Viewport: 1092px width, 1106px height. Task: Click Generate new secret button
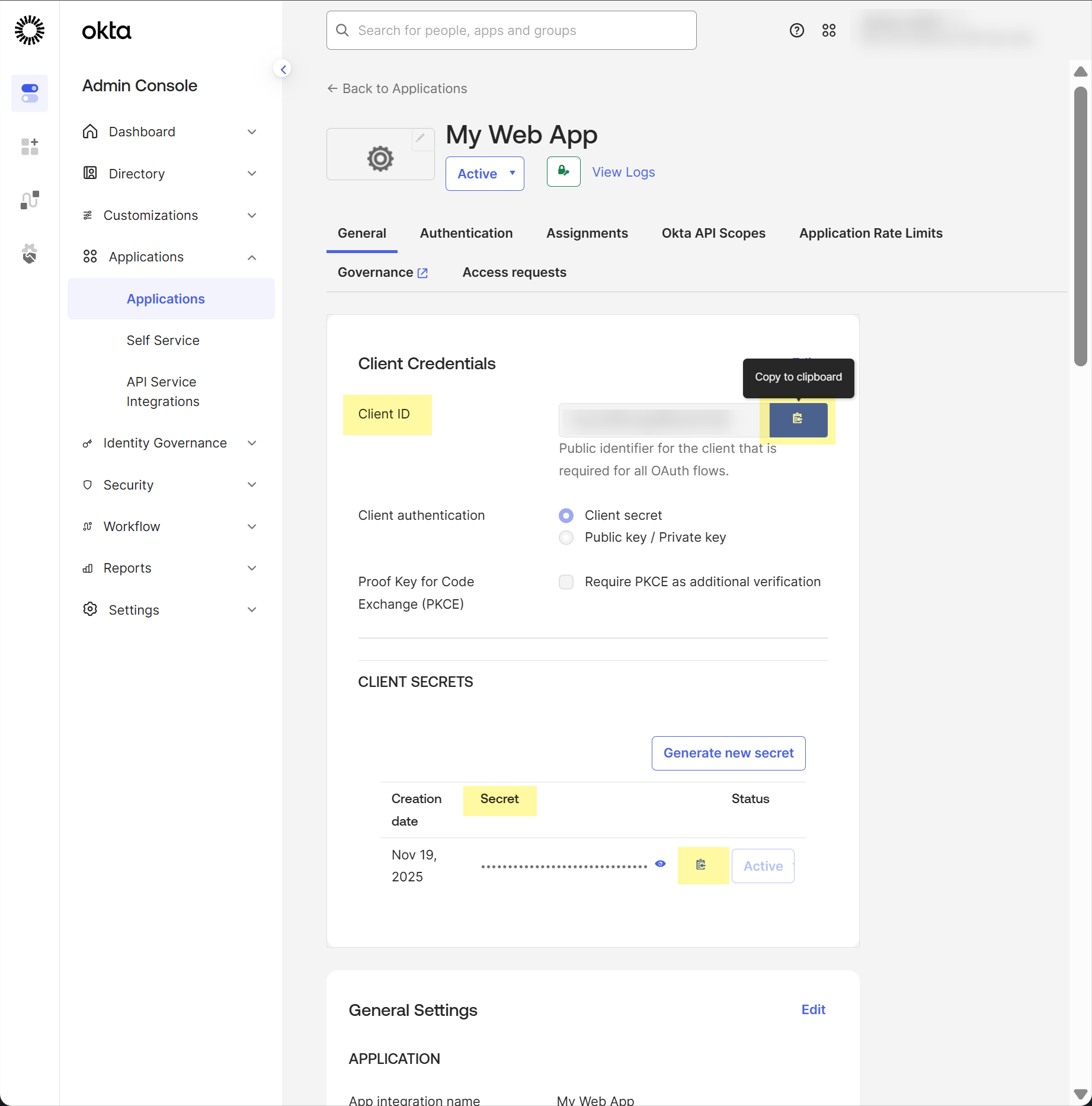pyautogui.click(x=728, y=753)
